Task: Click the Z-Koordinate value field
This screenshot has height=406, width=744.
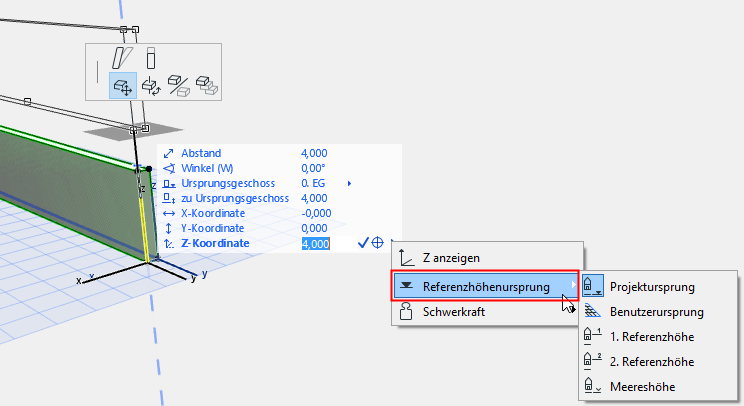Action: click(x=316, y=243)
